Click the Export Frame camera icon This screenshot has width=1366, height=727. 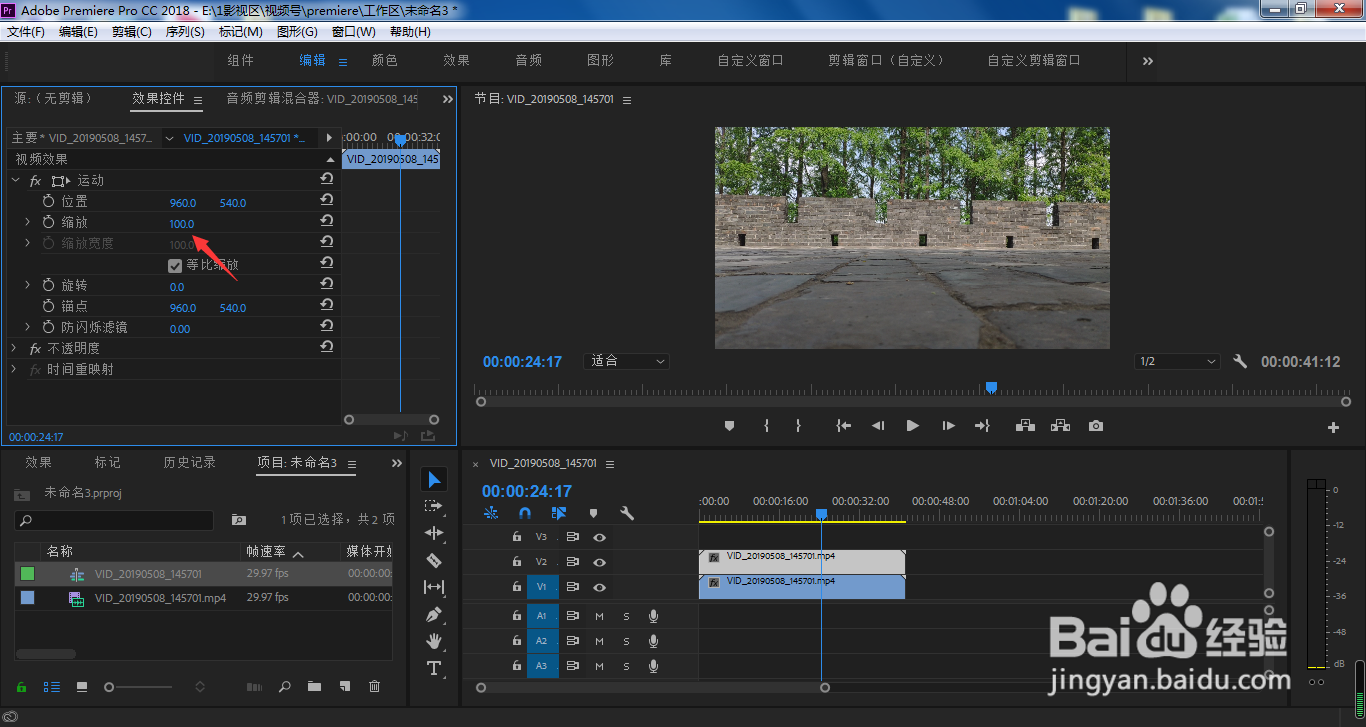(1096, 426)
